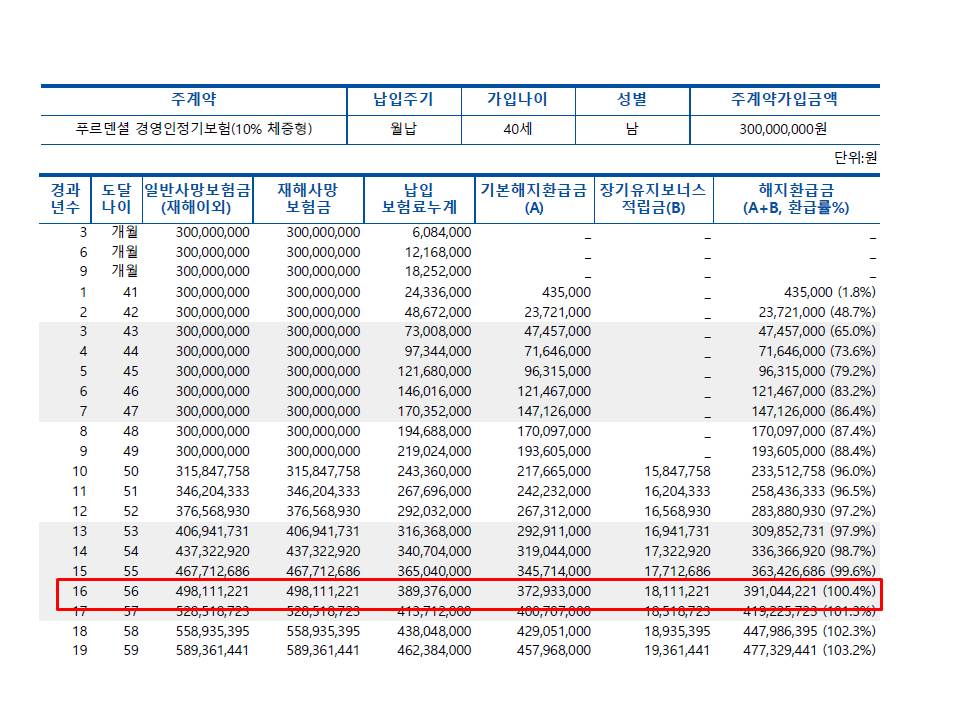Click surrender value 147,126,000 (86.4%)
Screen dimensions: 960x720
click(x=814, y=411)
